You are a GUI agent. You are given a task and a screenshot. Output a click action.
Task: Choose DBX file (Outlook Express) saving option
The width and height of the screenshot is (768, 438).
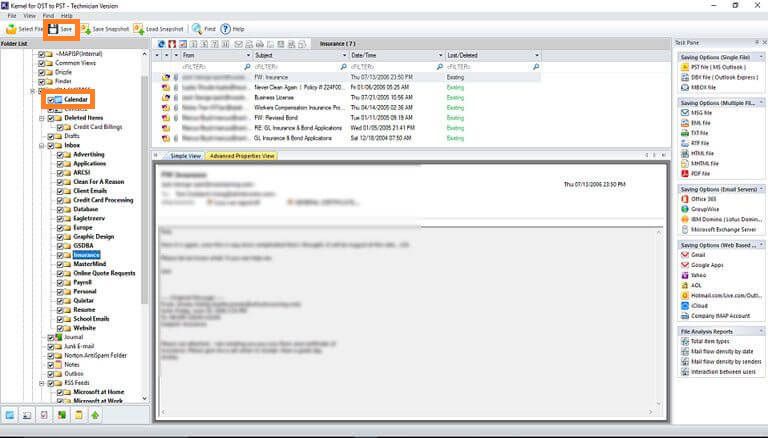point(720,77)
